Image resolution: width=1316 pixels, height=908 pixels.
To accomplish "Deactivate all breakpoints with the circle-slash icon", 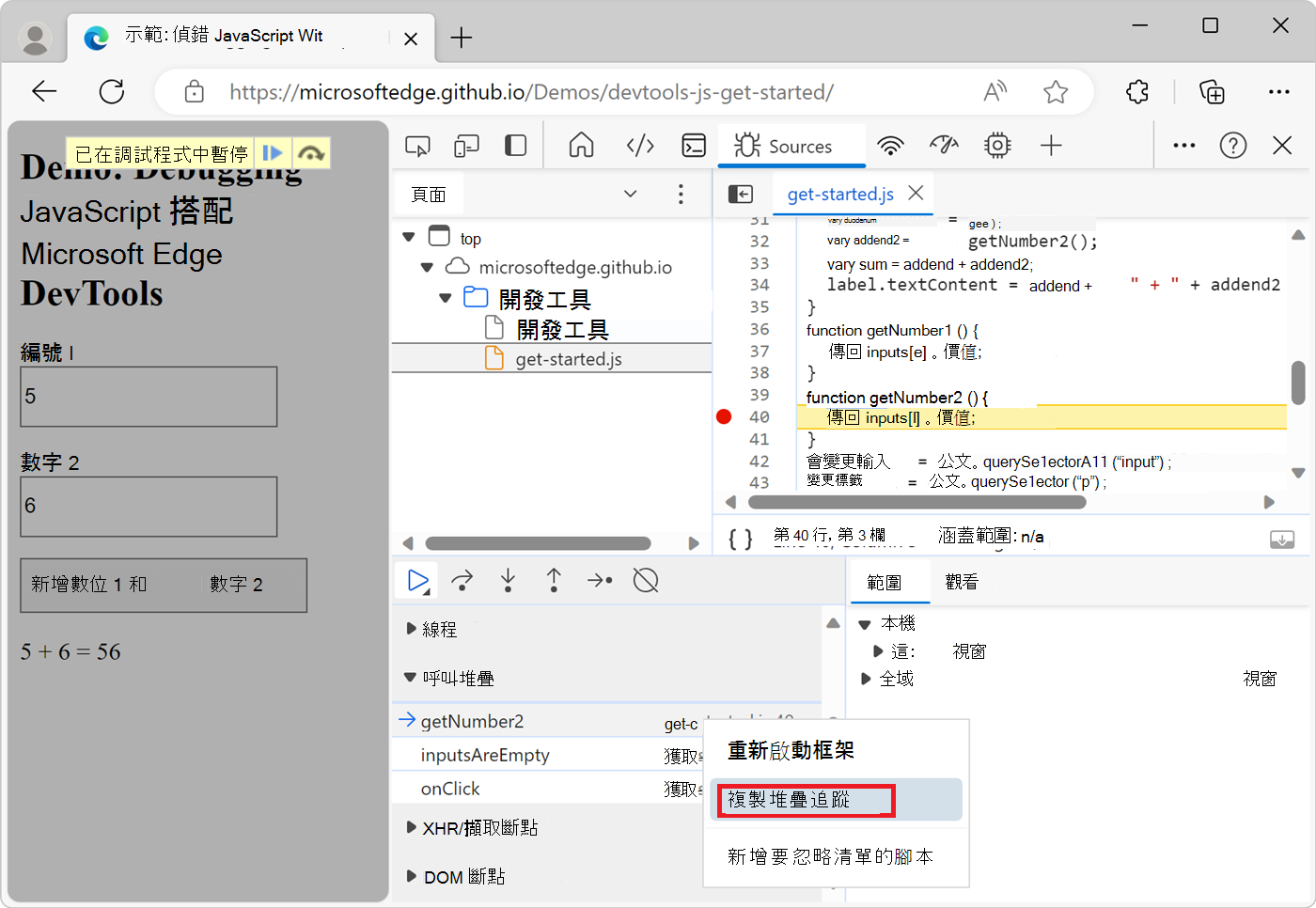I will (646, 581).
